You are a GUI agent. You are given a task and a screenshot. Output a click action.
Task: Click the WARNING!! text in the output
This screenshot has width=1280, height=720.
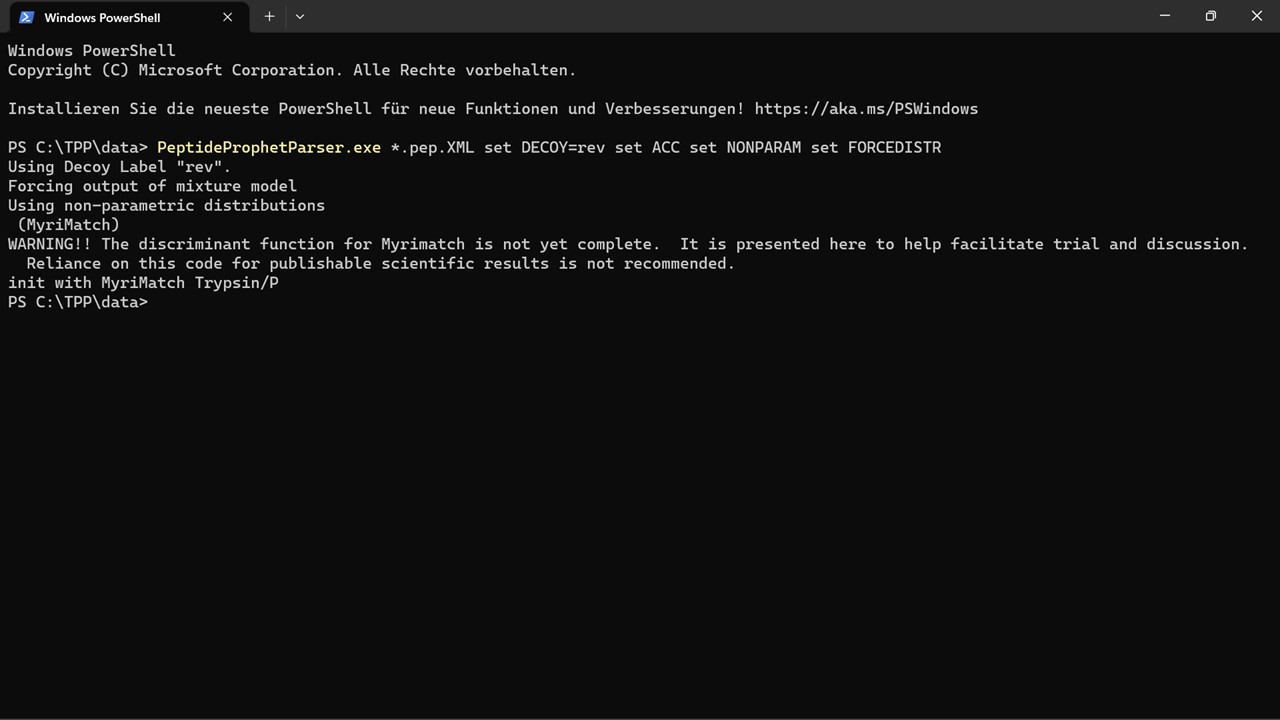pos(50,244)
